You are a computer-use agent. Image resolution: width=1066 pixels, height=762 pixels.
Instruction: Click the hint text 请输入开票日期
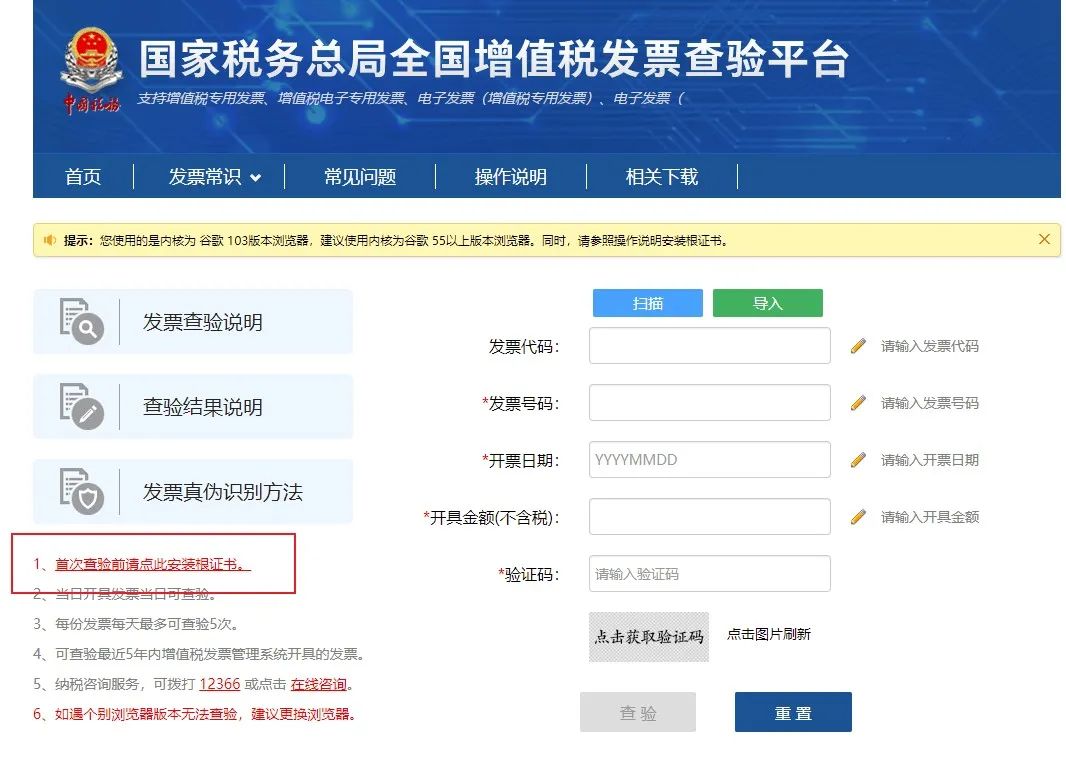click(x=930, y=460)
